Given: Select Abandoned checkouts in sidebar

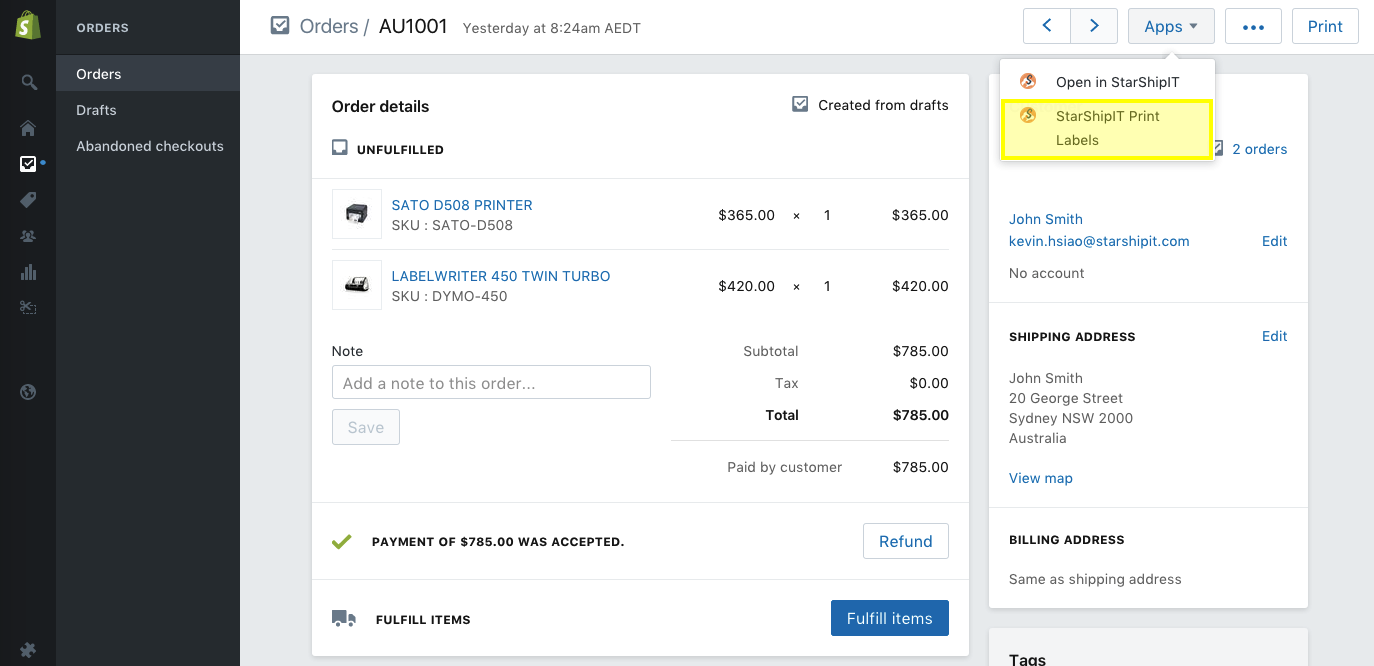Looking at the screenshot, I should [x=148, y=146].
